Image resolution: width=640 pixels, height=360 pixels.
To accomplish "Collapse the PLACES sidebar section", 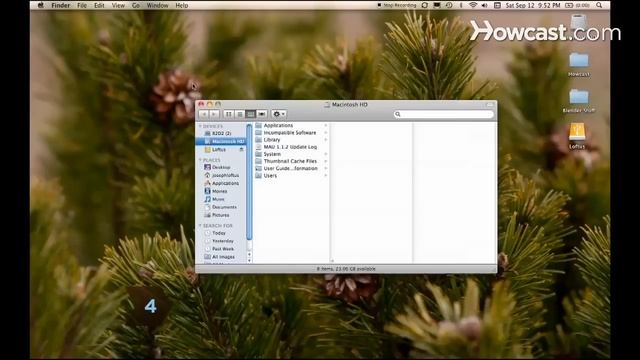I will tap(200, 160).
